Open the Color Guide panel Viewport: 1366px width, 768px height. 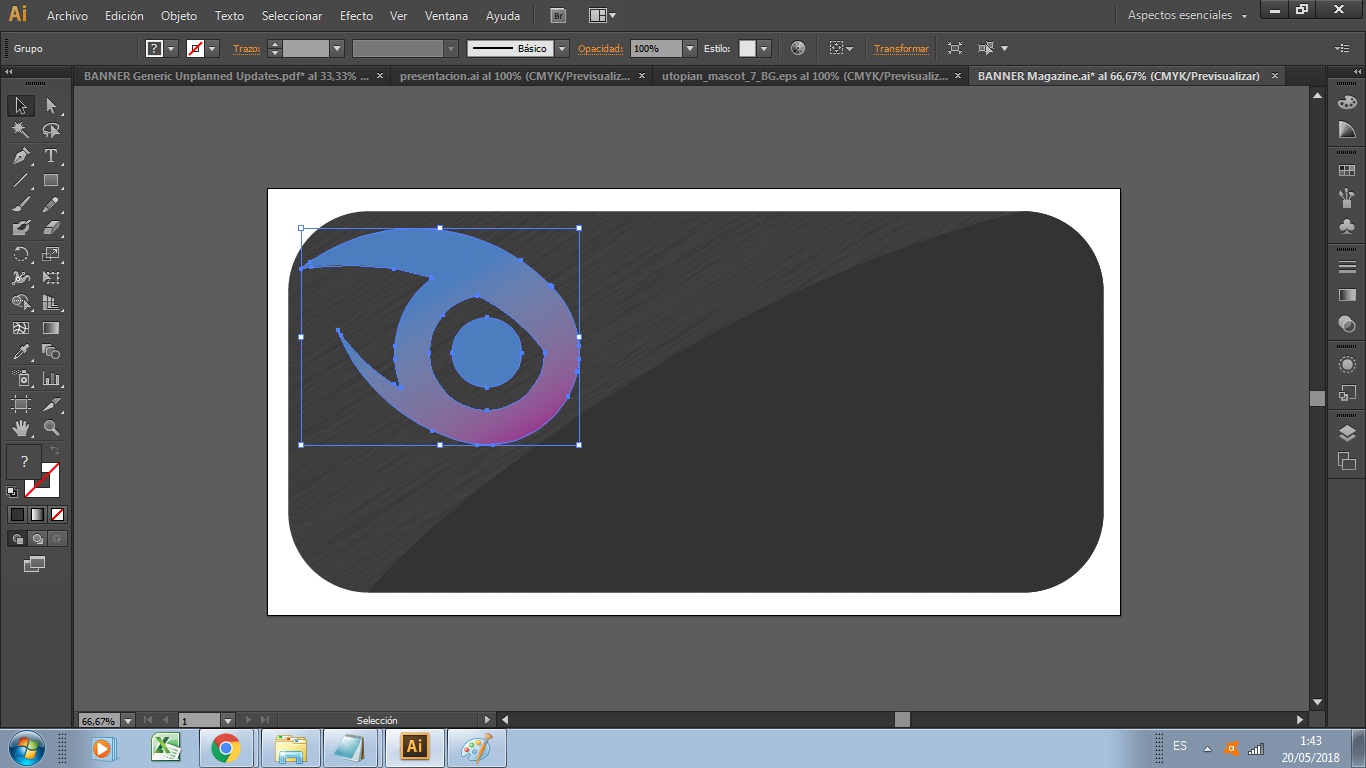(1347, 130)
